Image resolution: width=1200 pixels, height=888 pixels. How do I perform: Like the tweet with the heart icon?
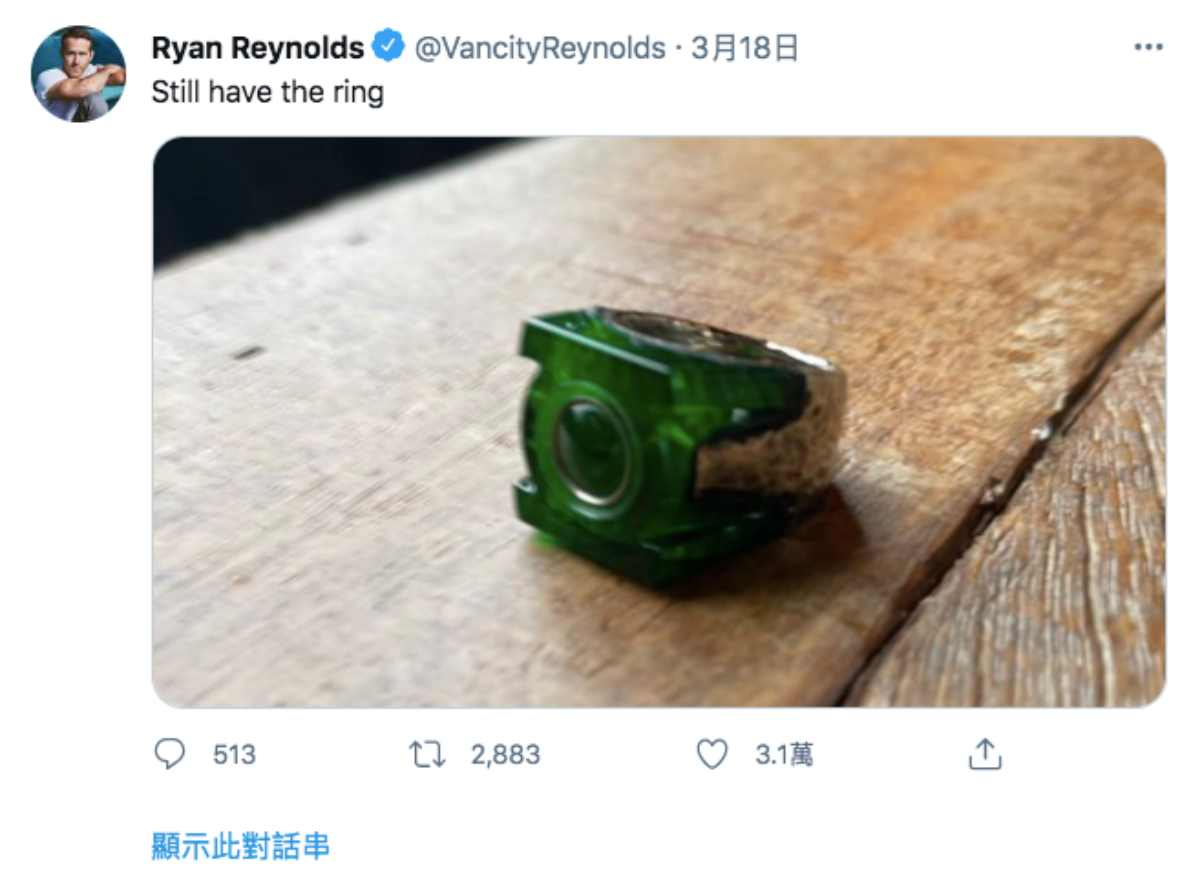(711, 754)
